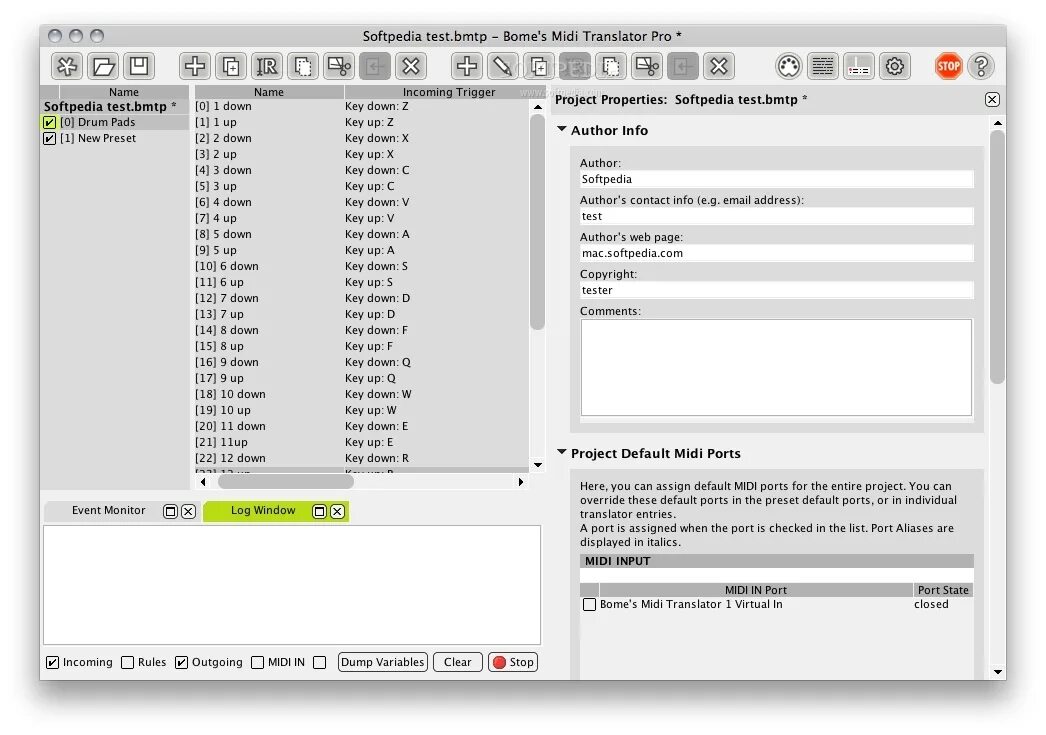This screenshot has width=1046, height=735.
Task: Add a new preset with first plus icon
Action: (195, 66)
